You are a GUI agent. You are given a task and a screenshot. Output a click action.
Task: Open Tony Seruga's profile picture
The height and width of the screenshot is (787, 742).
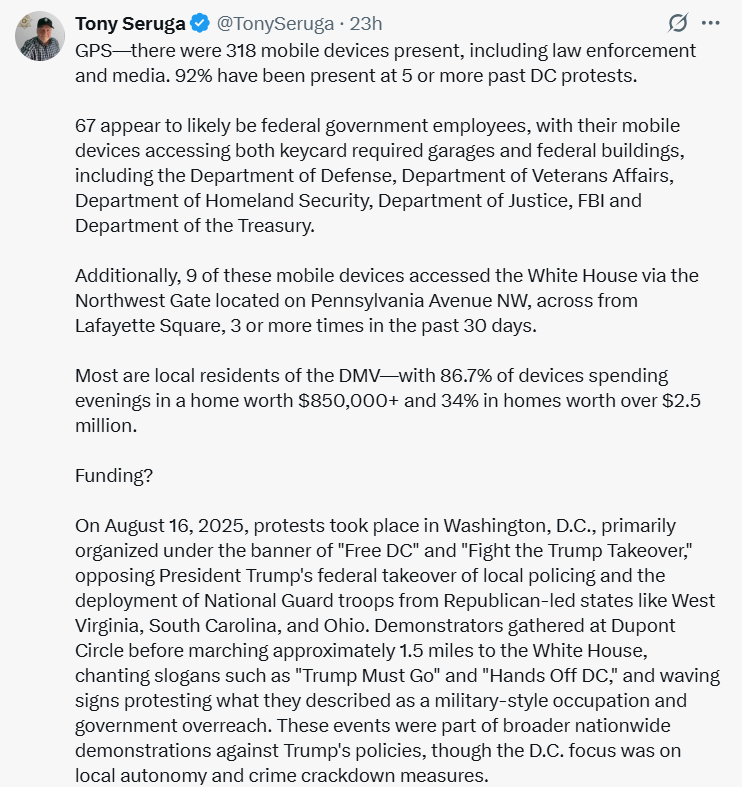point(40,37)
